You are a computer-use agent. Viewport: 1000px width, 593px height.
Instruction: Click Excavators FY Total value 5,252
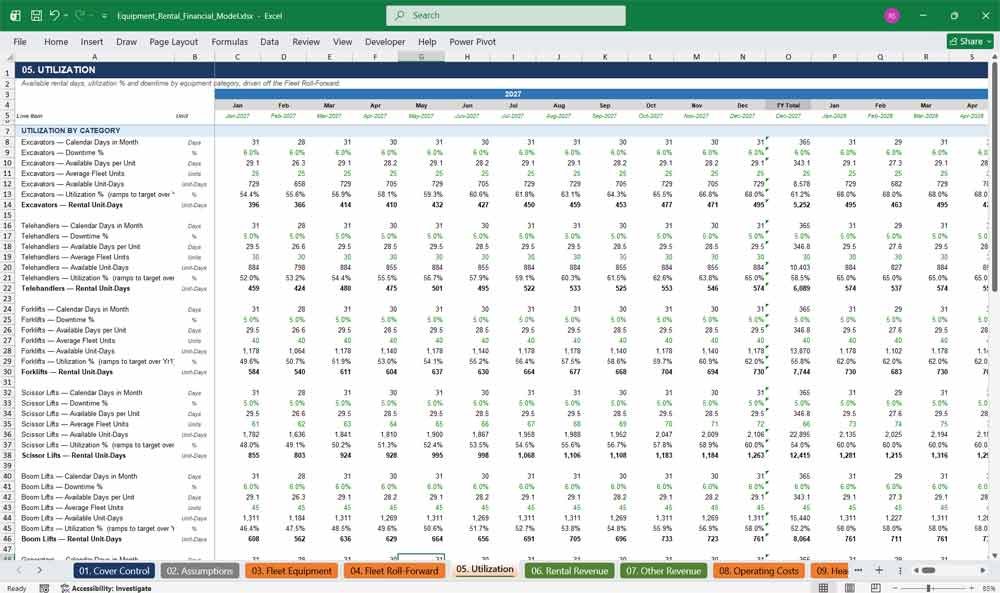coord(801,205)
